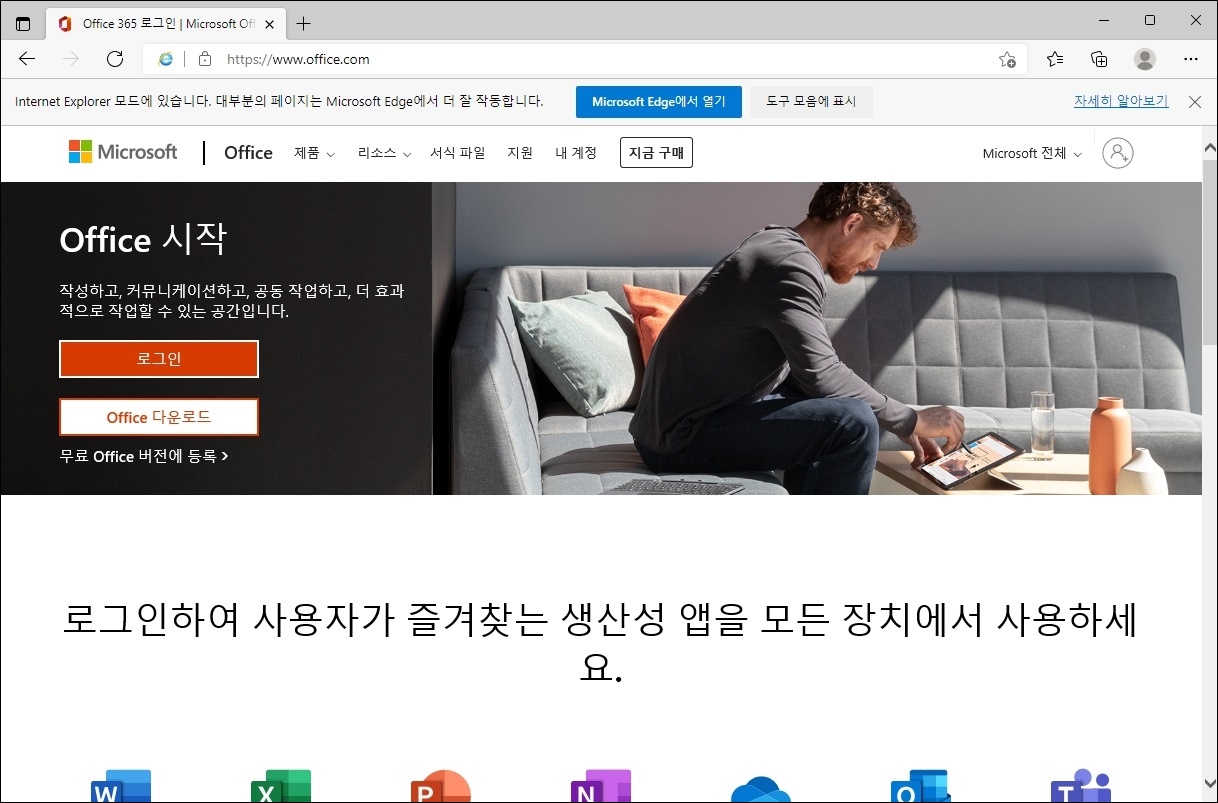Open the tab actions menu icon

(23, 24)
